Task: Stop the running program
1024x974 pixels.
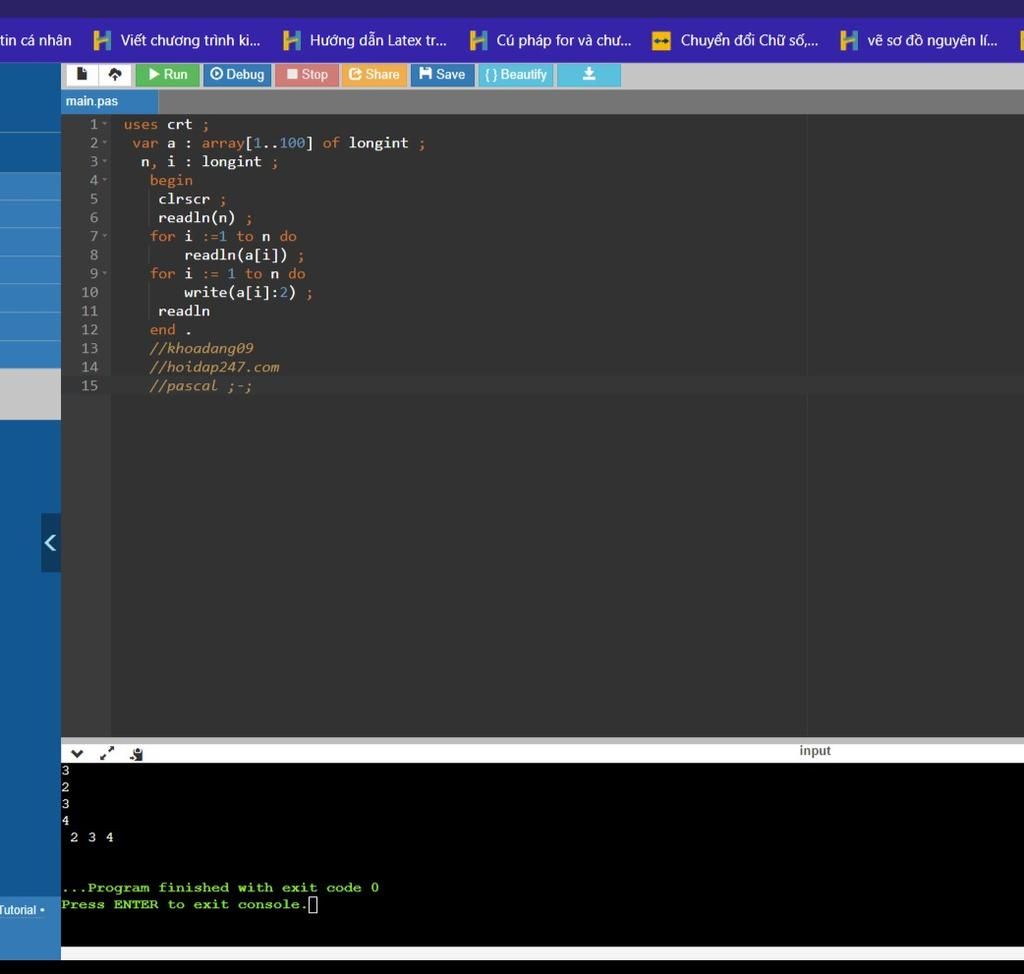Action: (x=307, y=74)
